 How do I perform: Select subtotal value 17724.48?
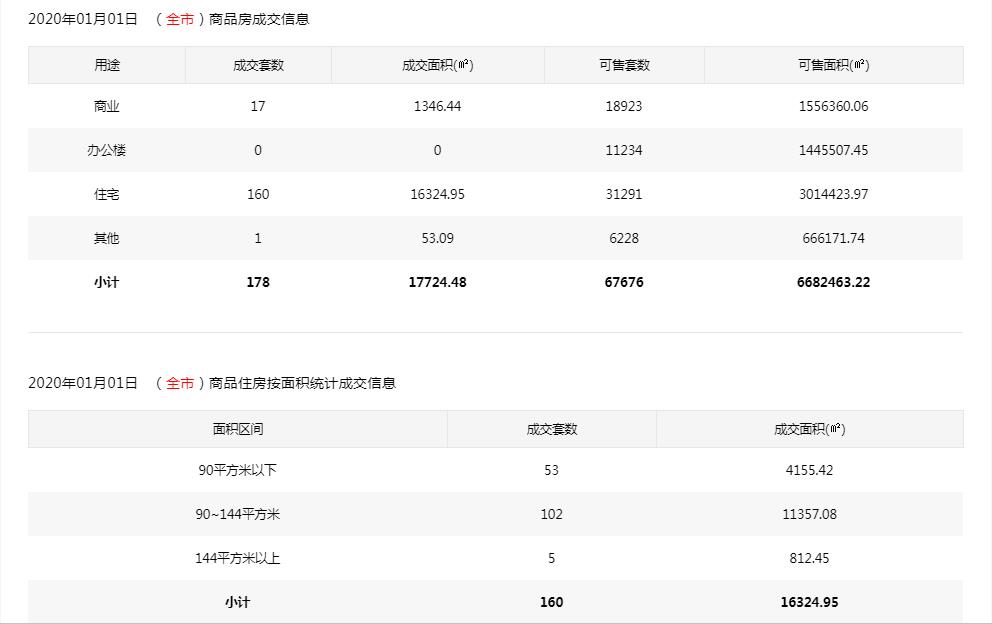click(437, 282)
